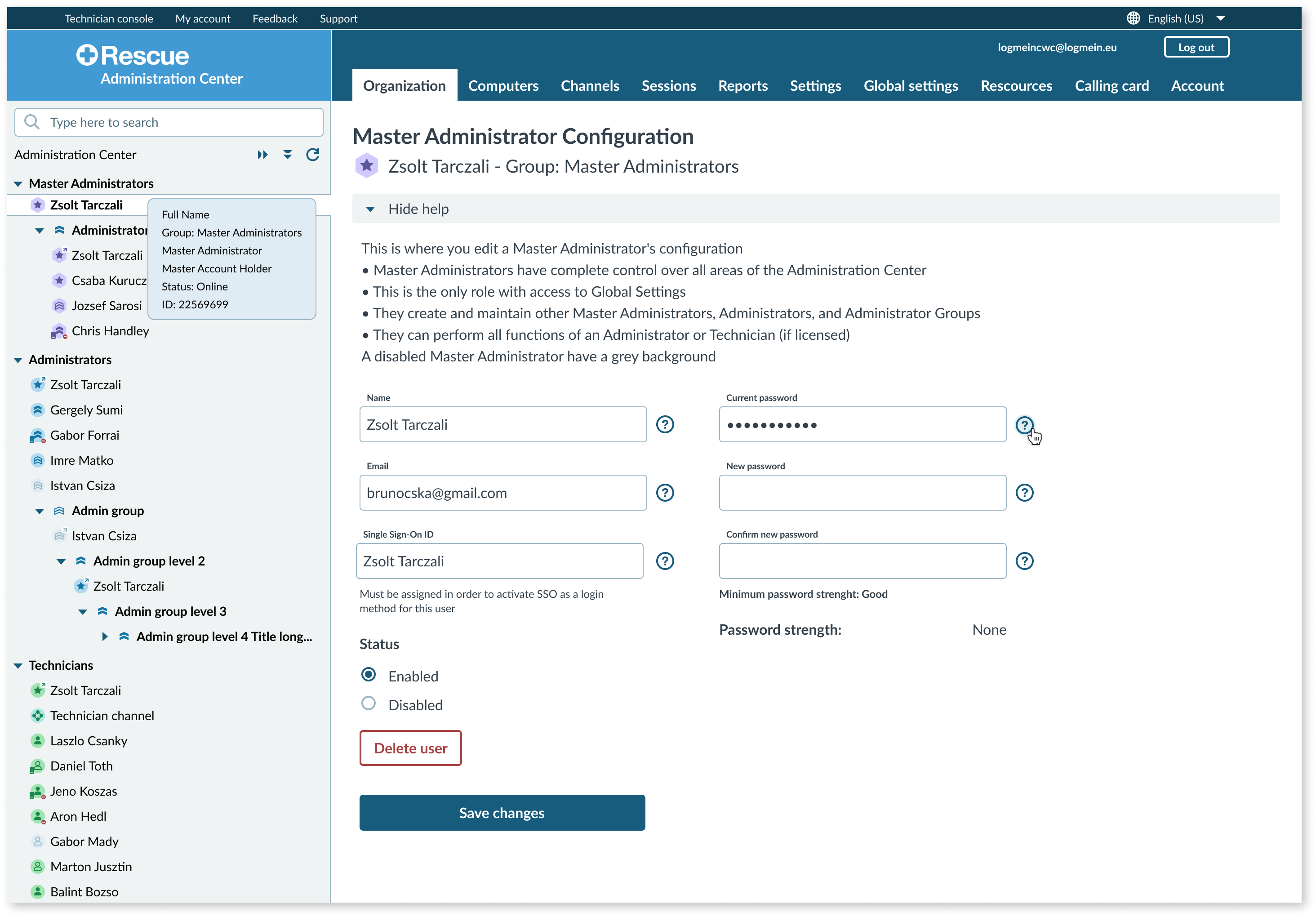Viewport: 1316px width, 917px height.
Task: Switch to the Sessions tab
Action: point(668,85)
